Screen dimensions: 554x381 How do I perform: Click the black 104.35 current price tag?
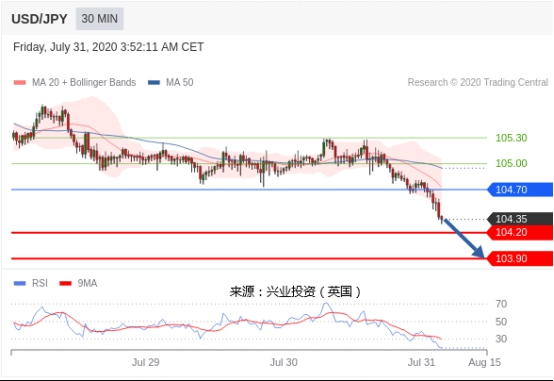[520, 219]
